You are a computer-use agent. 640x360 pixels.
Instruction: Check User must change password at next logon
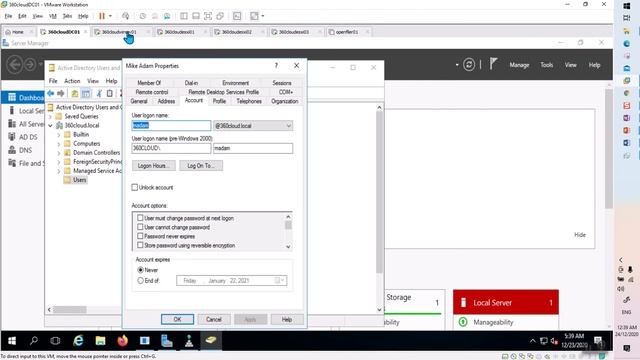[140, 218]
